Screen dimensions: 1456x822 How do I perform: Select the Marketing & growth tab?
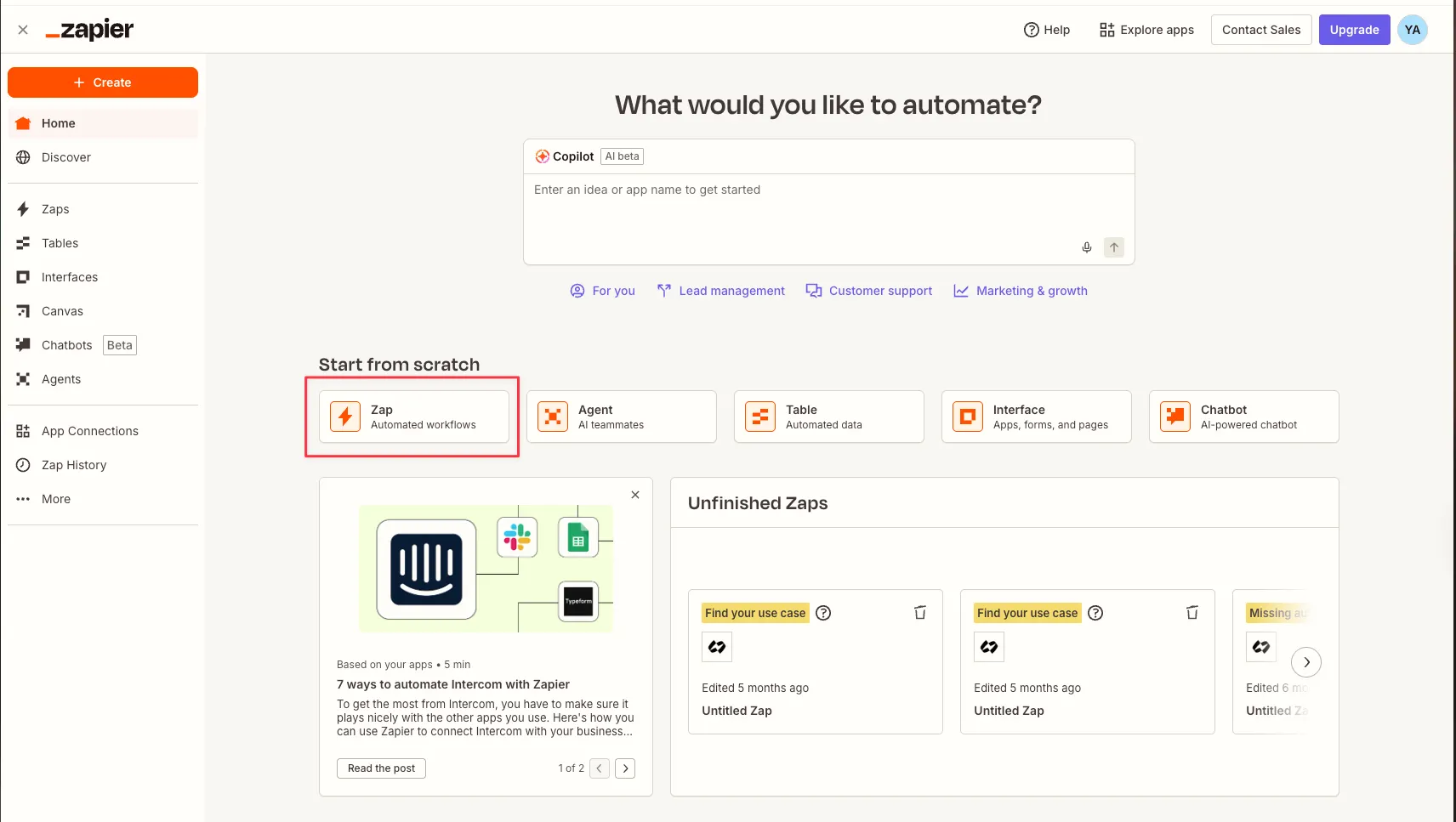[x=1021, y=291]
